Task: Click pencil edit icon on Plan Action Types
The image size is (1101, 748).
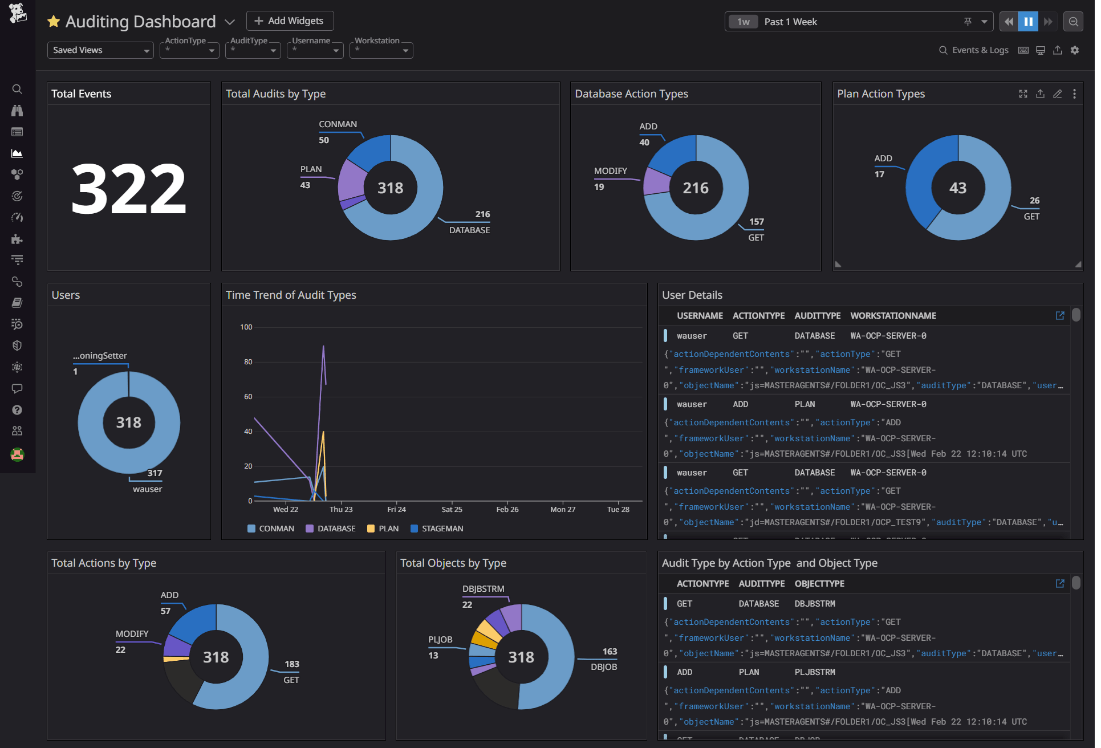Action: coord(1058,94)
